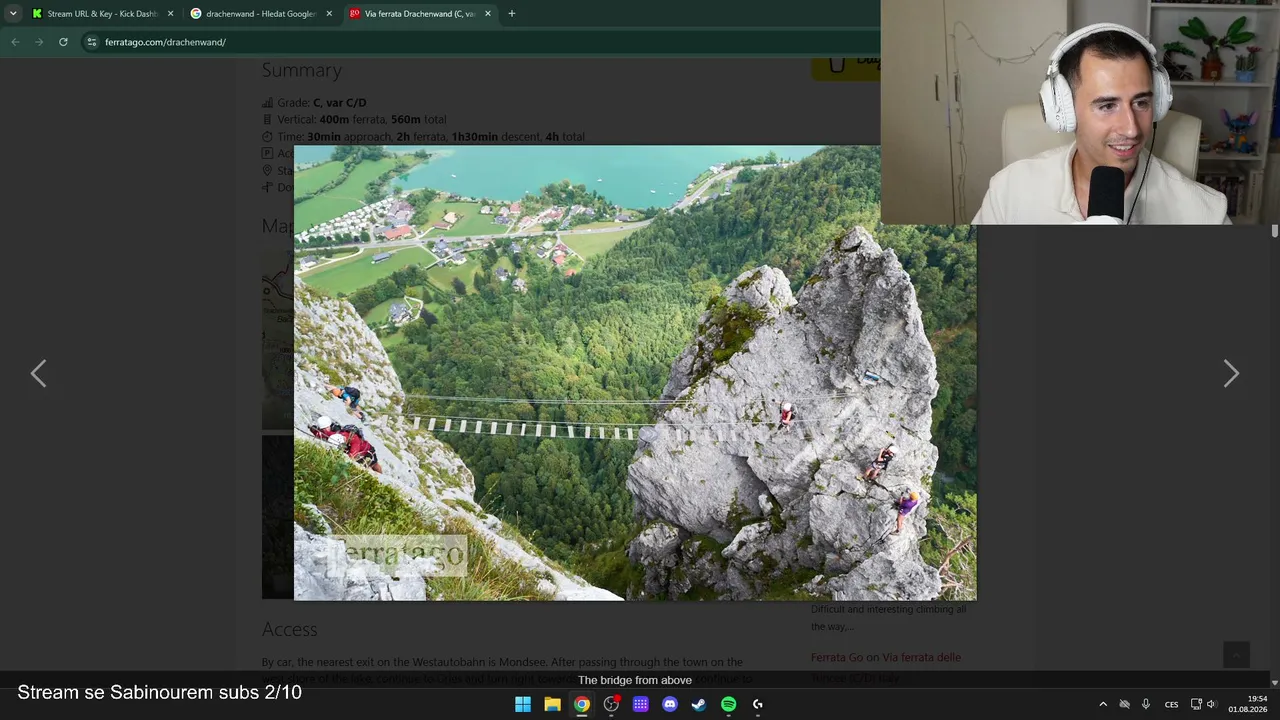Open Google Chrome from the taskbar
This screenshot has width=1280, height=720.
pos(582,704)
